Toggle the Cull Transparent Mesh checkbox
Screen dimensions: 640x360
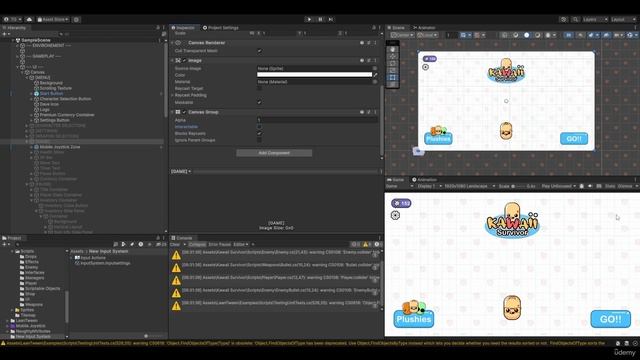tap(259, 51)
